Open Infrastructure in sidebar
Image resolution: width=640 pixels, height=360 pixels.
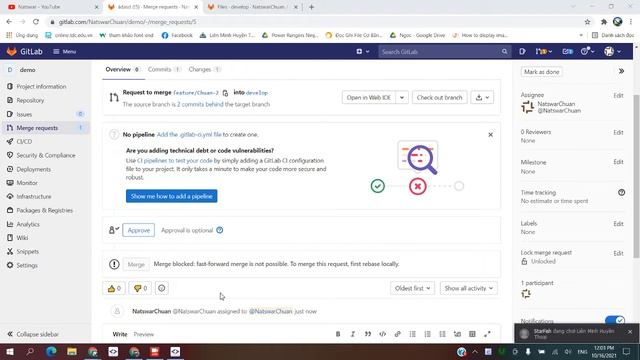pyautogui.click(x=33, y=196)
